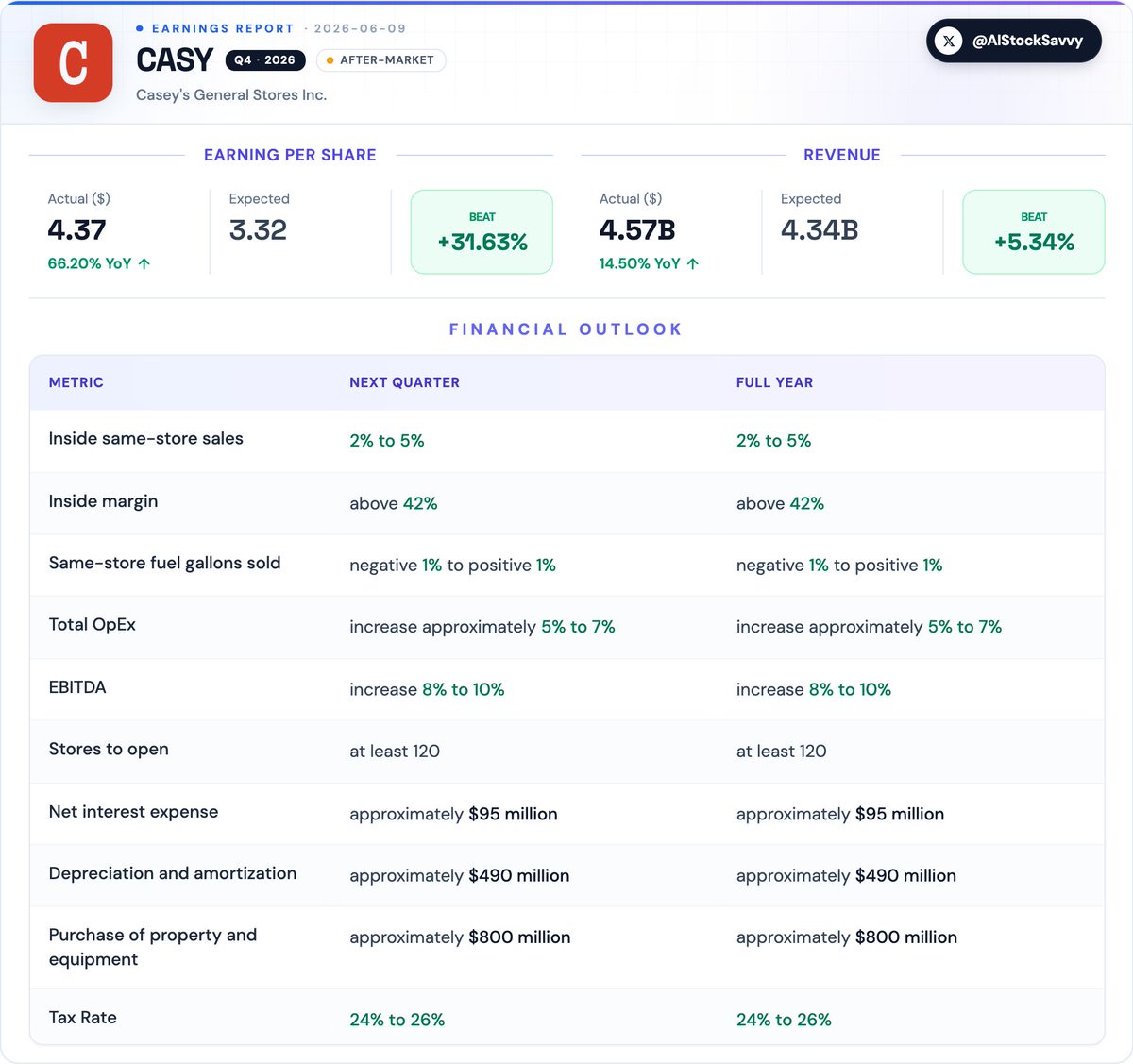Screen dimensions: 1133x1064
Task: Open the @AIStockSavvy handle button
Action: coord(1014,41)
